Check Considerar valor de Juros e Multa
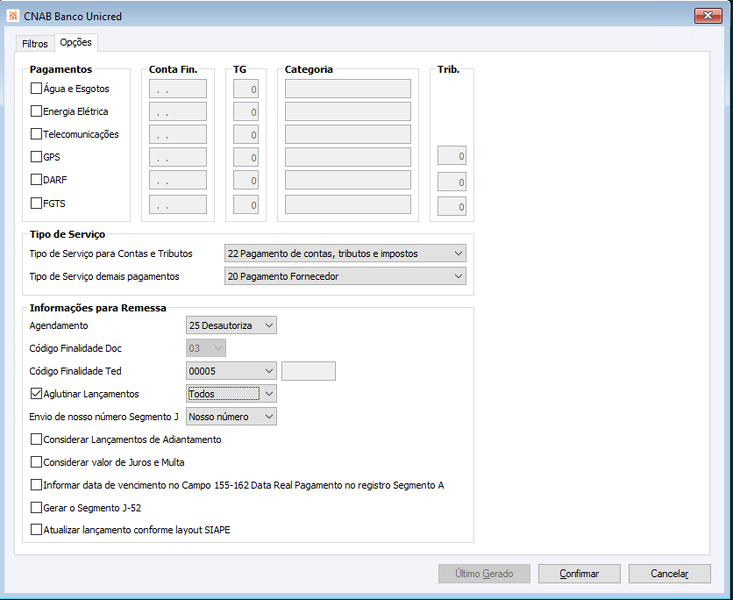This screenshot has width=733, height=600. (36, 463)
